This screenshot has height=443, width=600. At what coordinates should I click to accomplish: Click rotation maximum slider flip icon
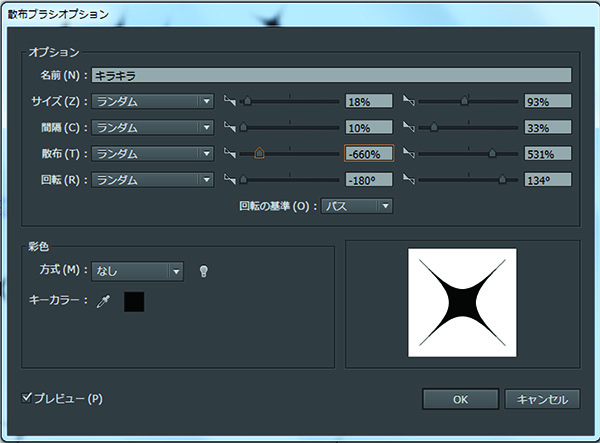pos(409,179)
